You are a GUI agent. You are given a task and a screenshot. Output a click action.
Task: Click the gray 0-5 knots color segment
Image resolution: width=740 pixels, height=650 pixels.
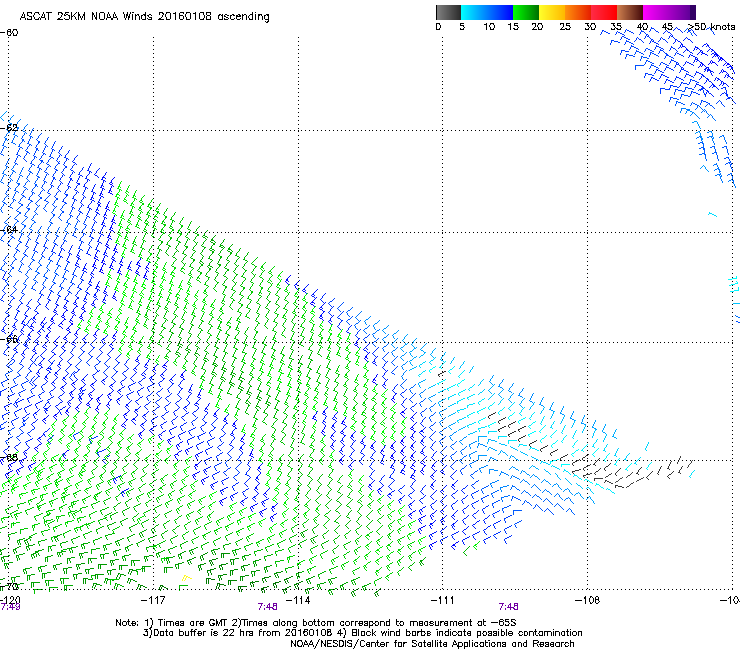(448, 12)
